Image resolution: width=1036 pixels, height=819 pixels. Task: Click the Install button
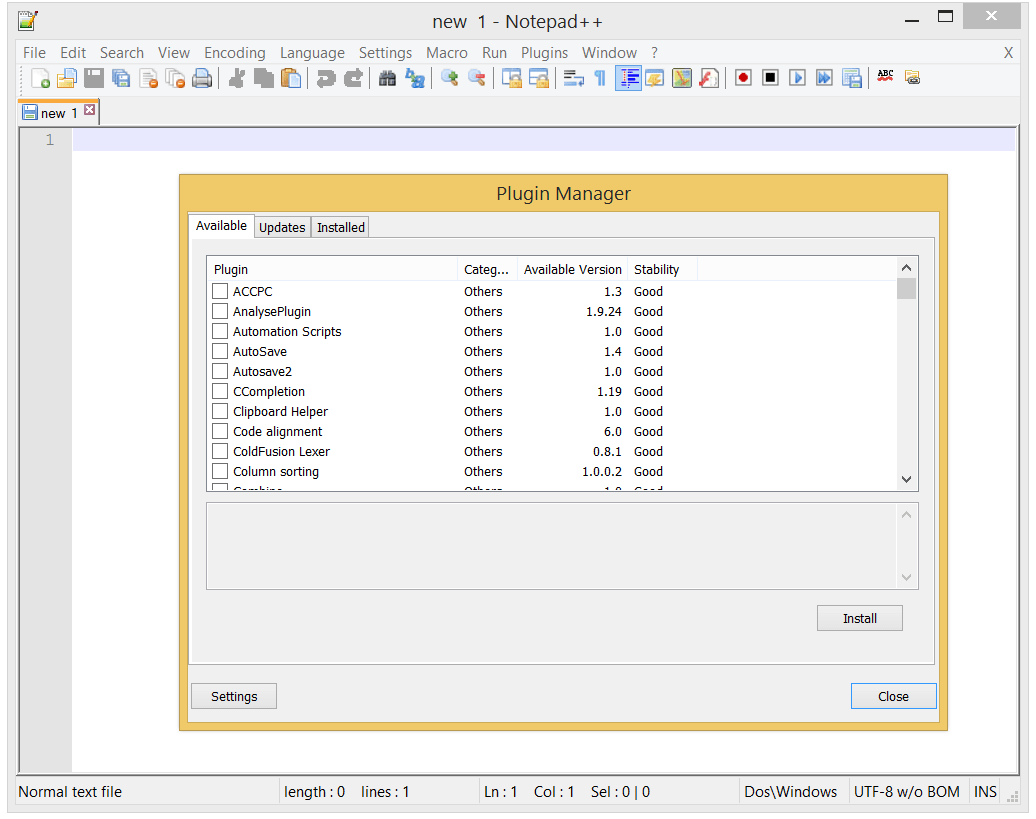[860, 618]
